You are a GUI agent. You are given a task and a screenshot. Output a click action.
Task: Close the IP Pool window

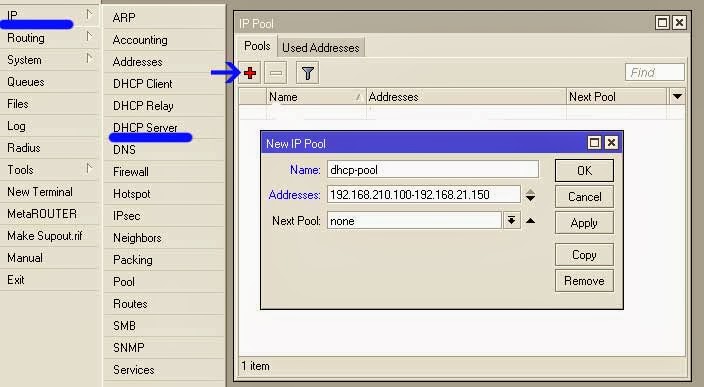click(x=679, y=22)
